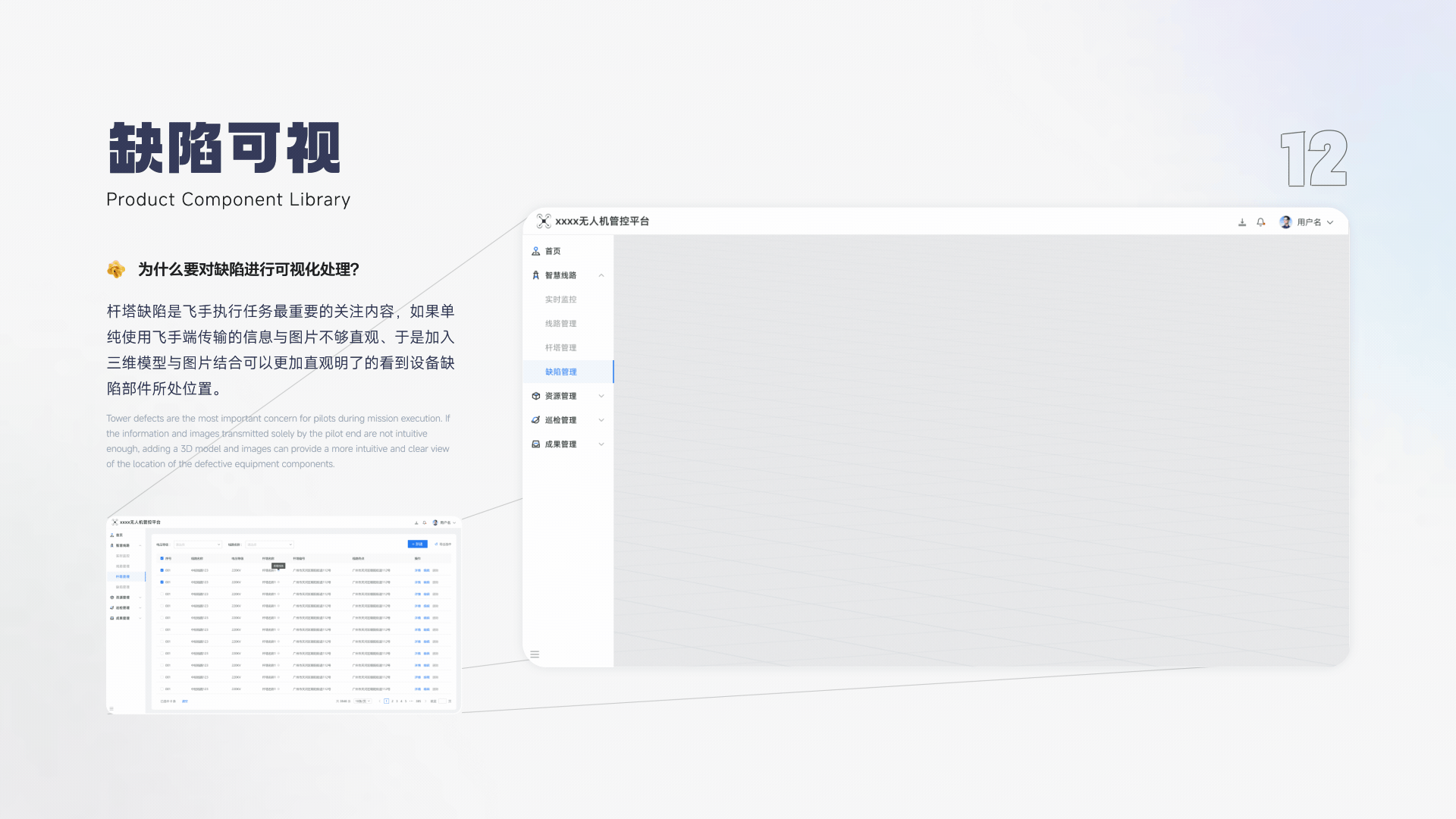The image size is (1456, 819).
Task: Click download icon in small thumbnail header
Action: pyautogui.click(x=416, y=522)
